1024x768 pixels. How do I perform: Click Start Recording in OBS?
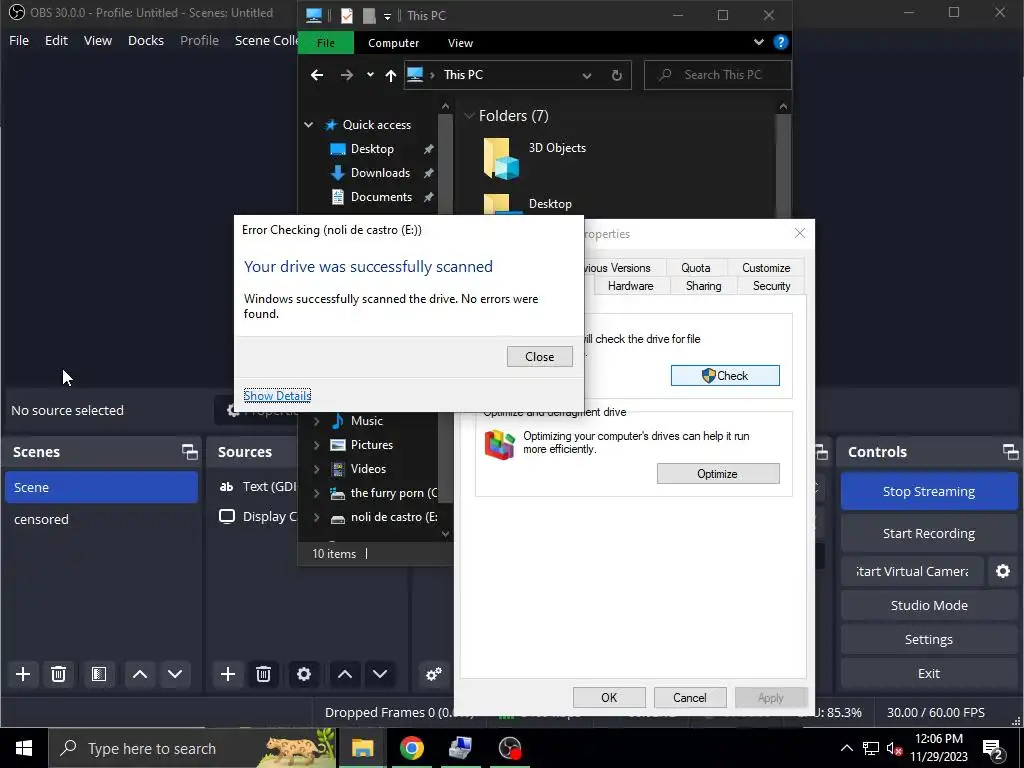coord(929,534)
